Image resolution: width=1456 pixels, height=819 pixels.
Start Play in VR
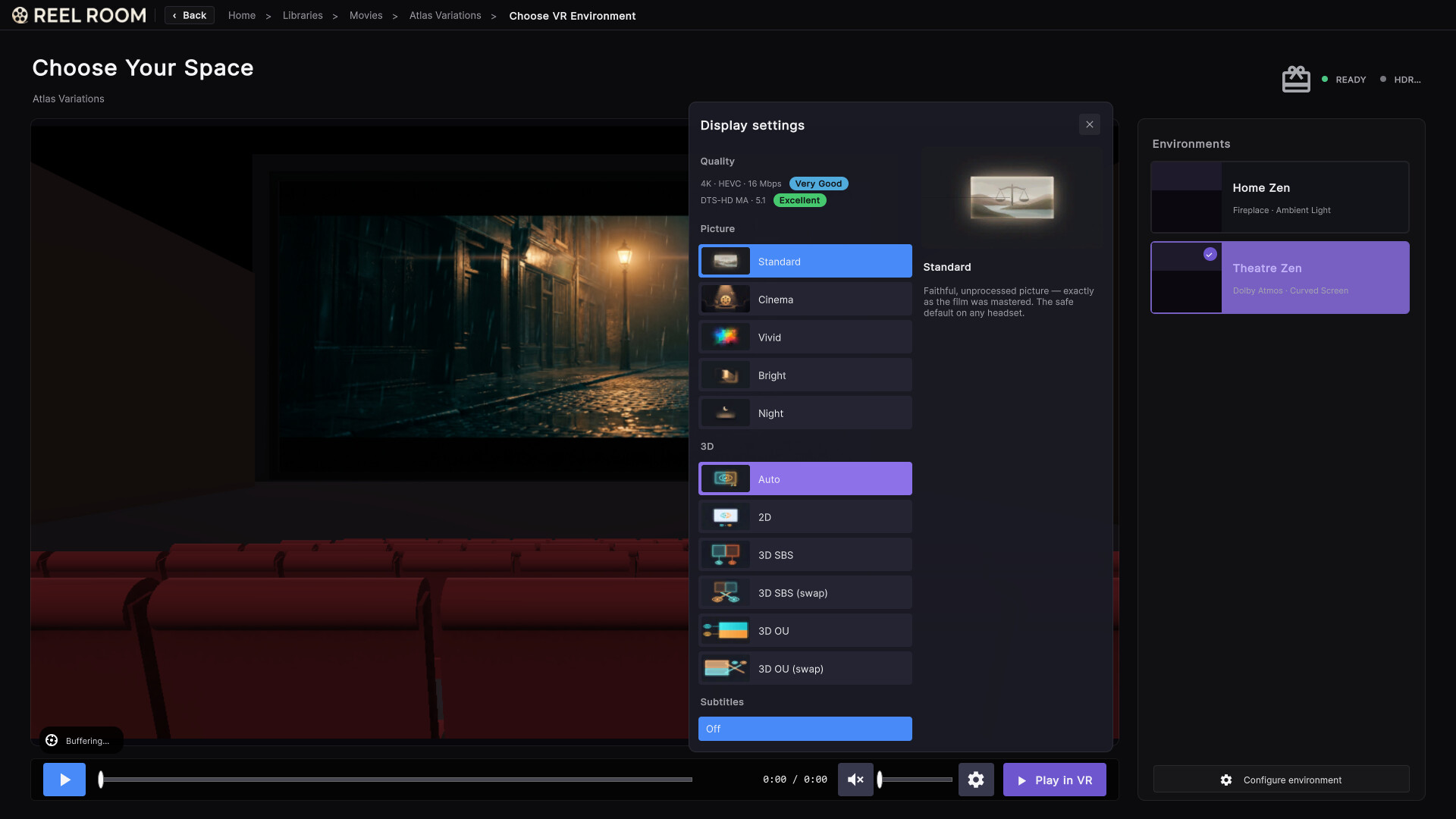1055,780
